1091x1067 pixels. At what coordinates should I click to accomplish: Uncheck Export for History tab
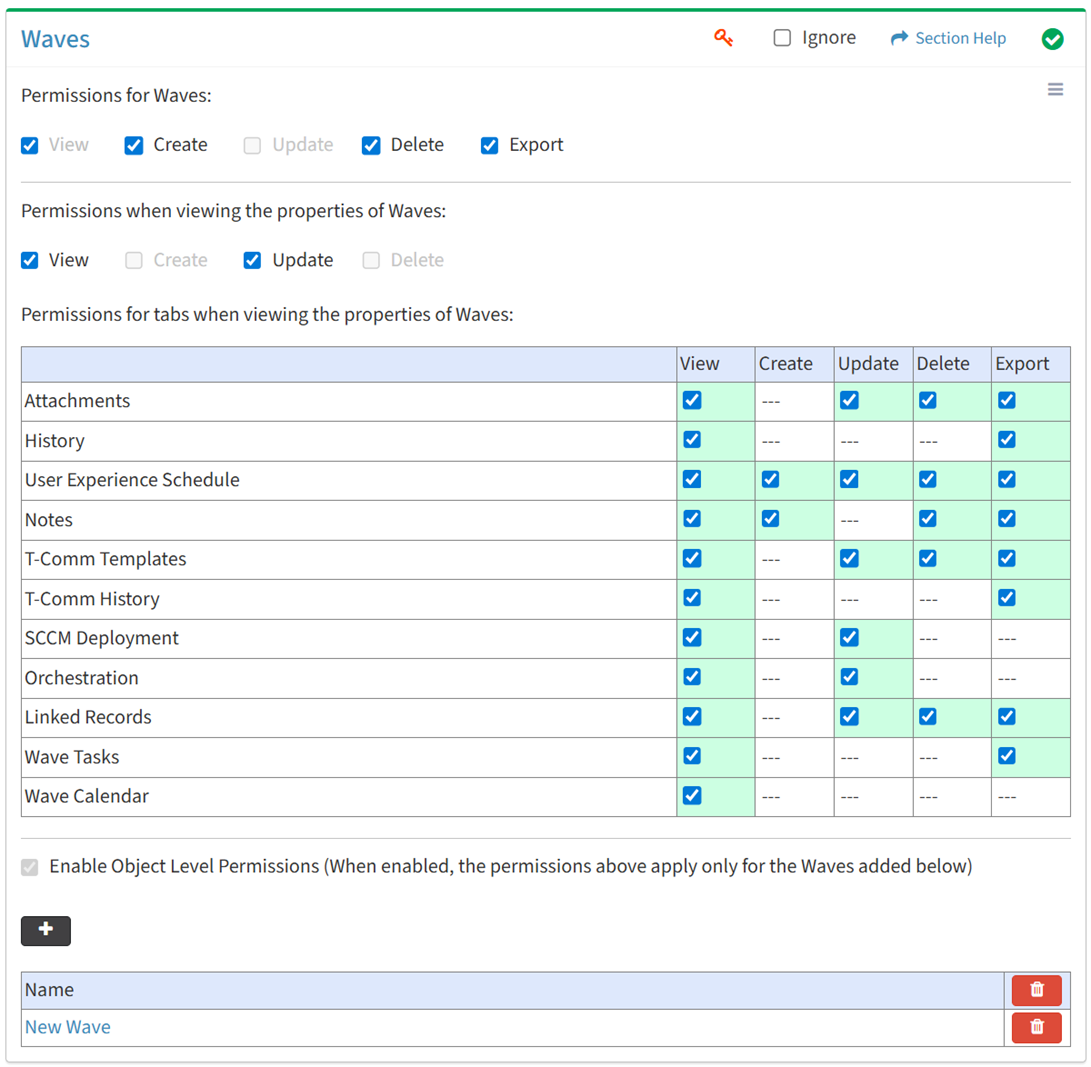click(1007, 440)
